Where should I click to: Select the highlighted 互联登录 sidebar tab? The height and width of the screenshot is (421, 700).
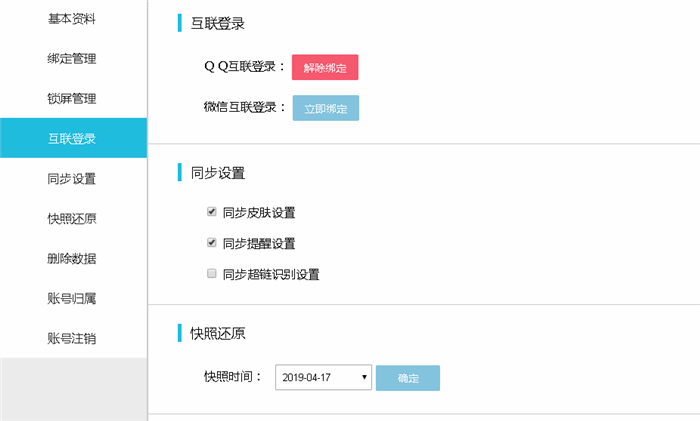click(73, 138)
